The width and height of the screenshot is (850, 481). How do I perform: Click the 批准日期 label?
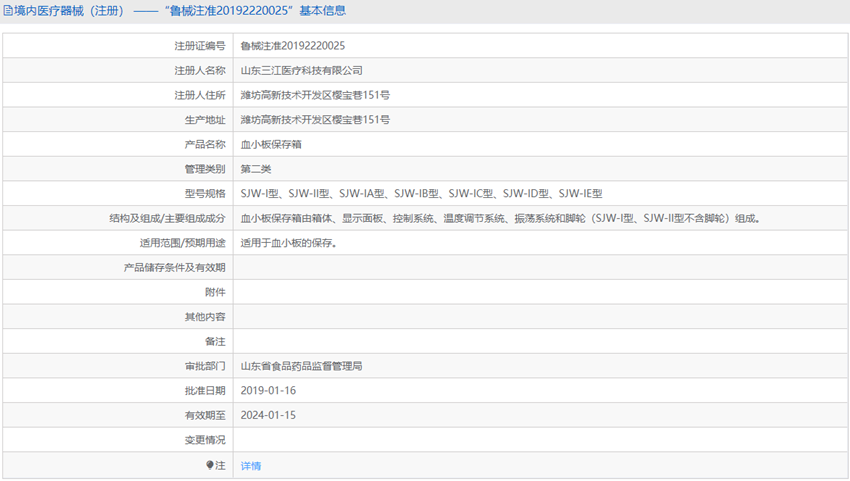[x=205, y=391]
